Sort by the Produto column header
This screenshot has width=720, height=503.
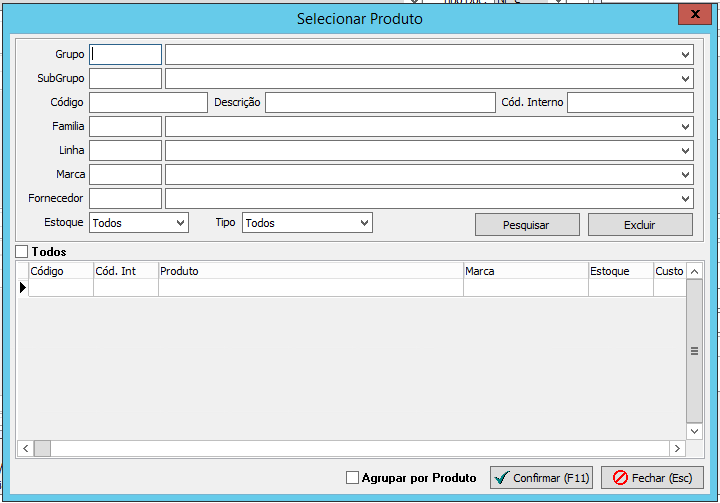pyautogui.click(x=310, y=271)
